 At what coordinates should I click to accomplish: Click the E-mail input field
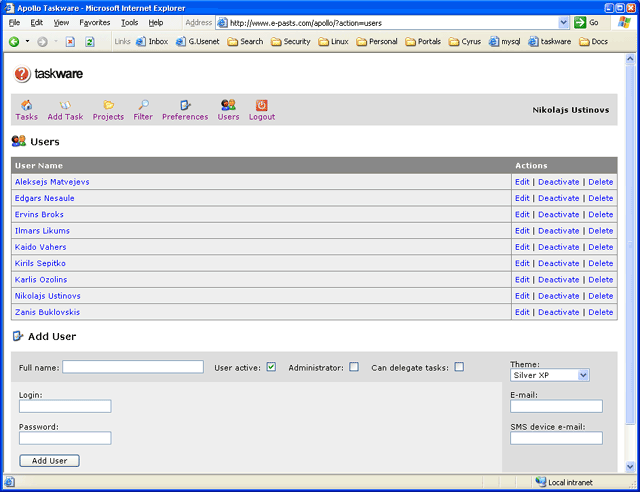556,406
